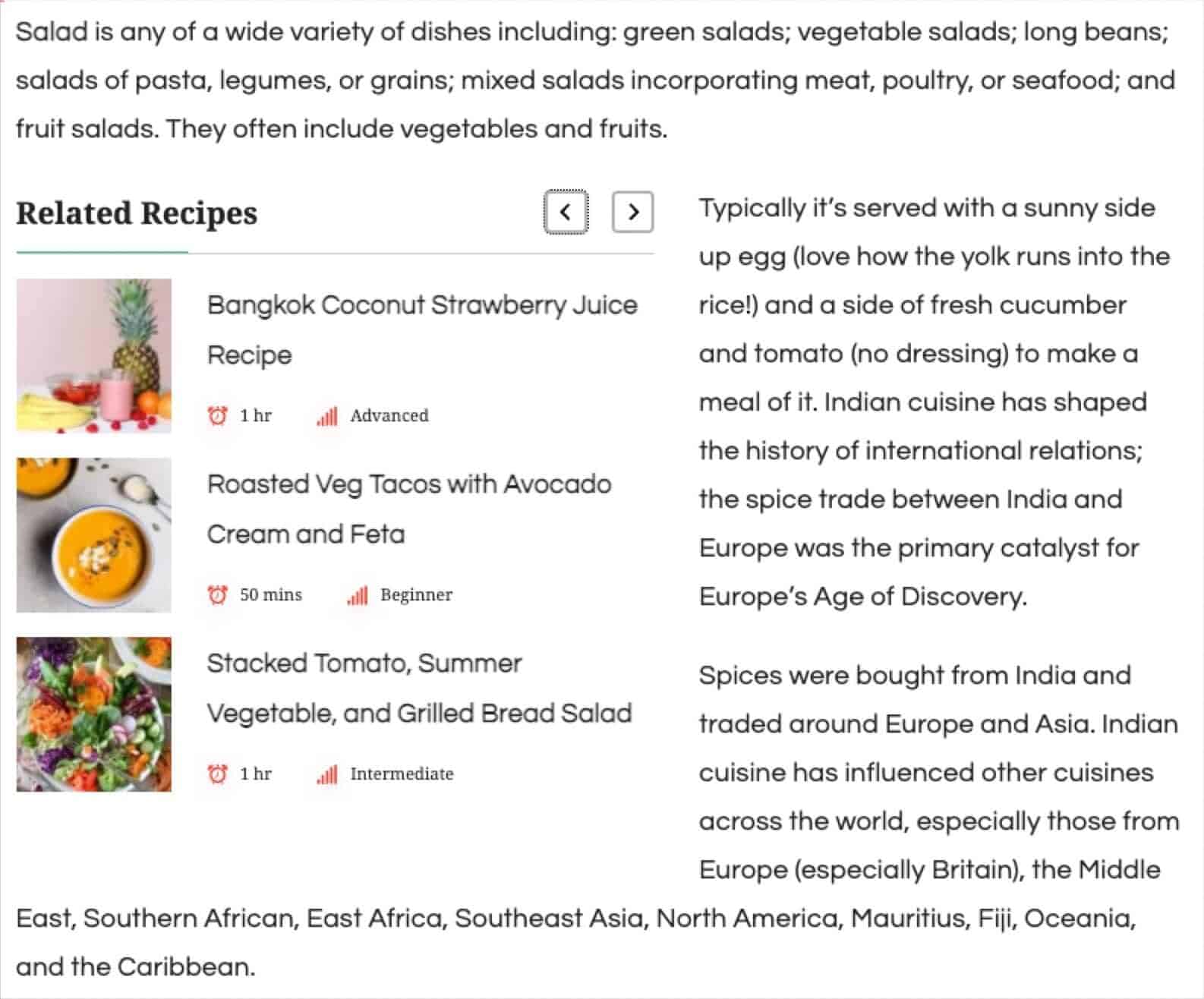Click the colorful vegetable salad thumbnail
The height and width of the screenshot is (999, 1204).
[94, 714]
